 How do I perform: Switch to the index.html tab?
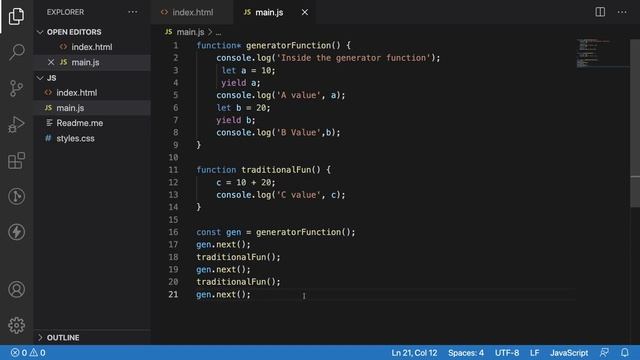tap(192, 12)
